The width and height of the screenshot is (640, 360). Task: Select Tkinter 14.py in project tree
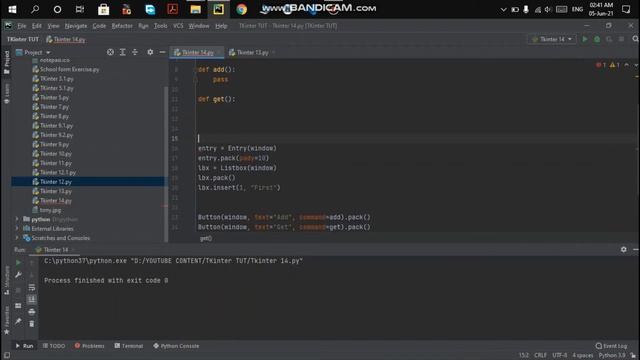pyautogui.click(x=56, y=201)
